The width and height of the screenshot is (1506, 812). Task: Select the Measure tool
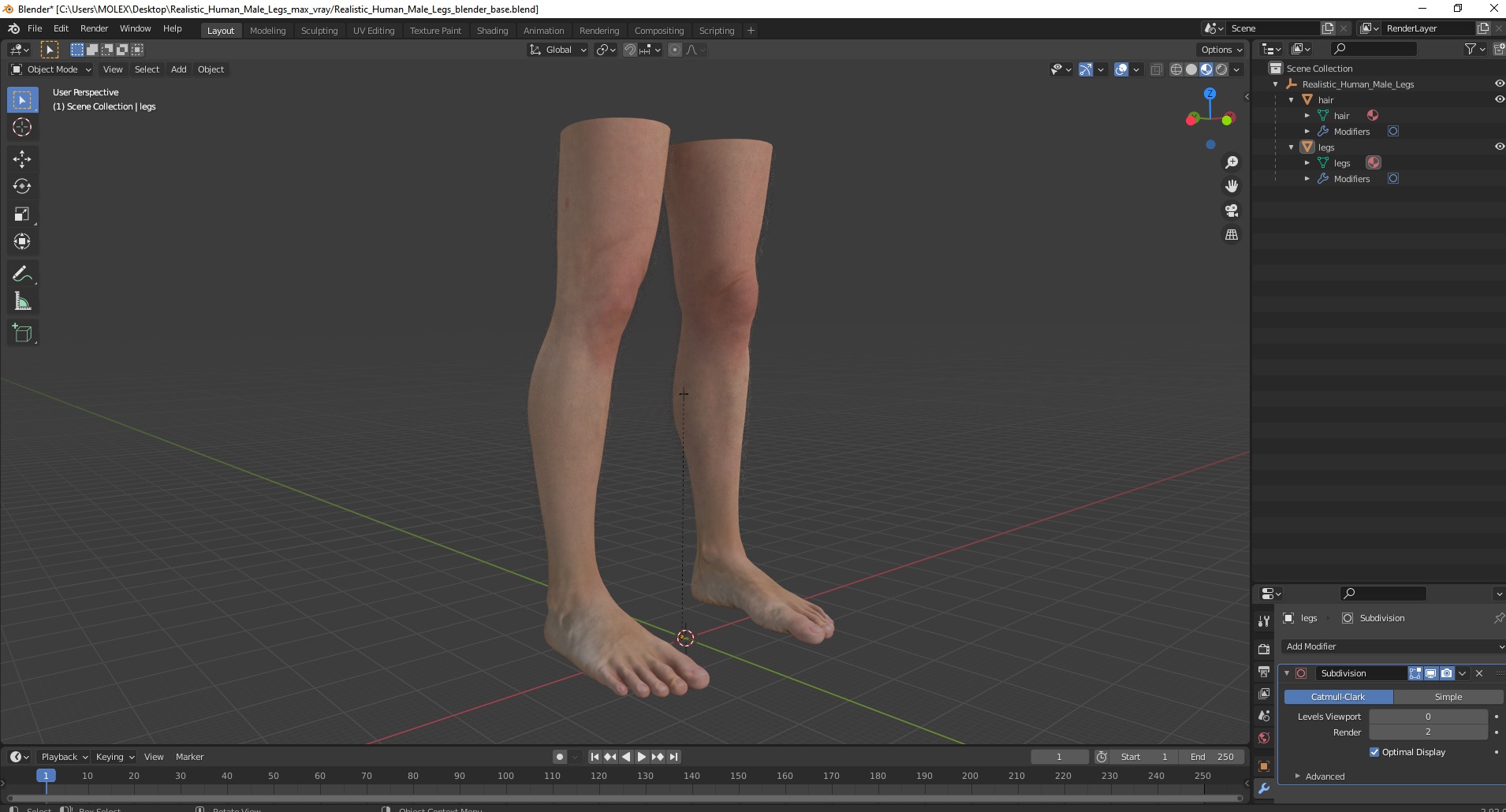pyautogui.click(x=22, y=301)
